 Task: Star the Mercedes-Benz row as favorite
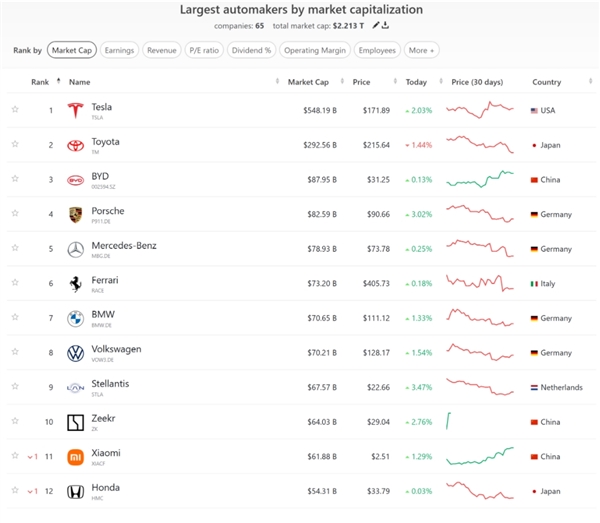click(15, 249)
